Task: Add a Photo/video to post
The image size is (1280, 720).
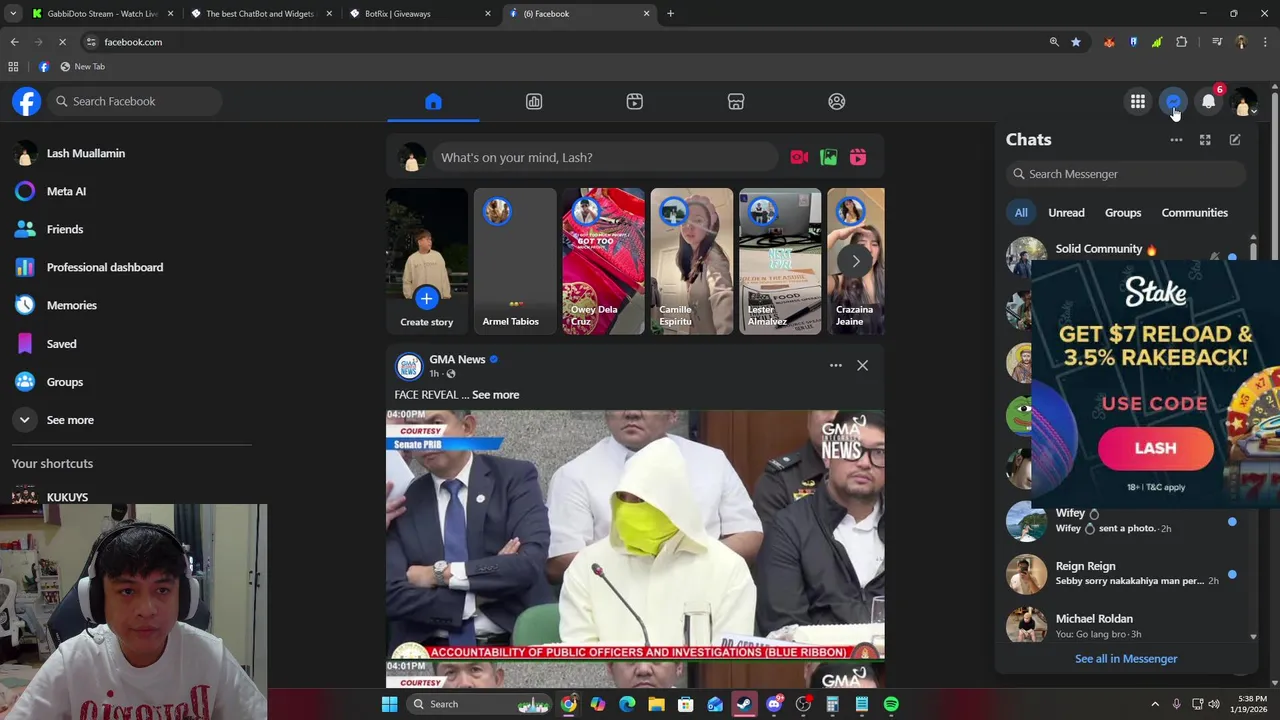Action: [828, 157]
